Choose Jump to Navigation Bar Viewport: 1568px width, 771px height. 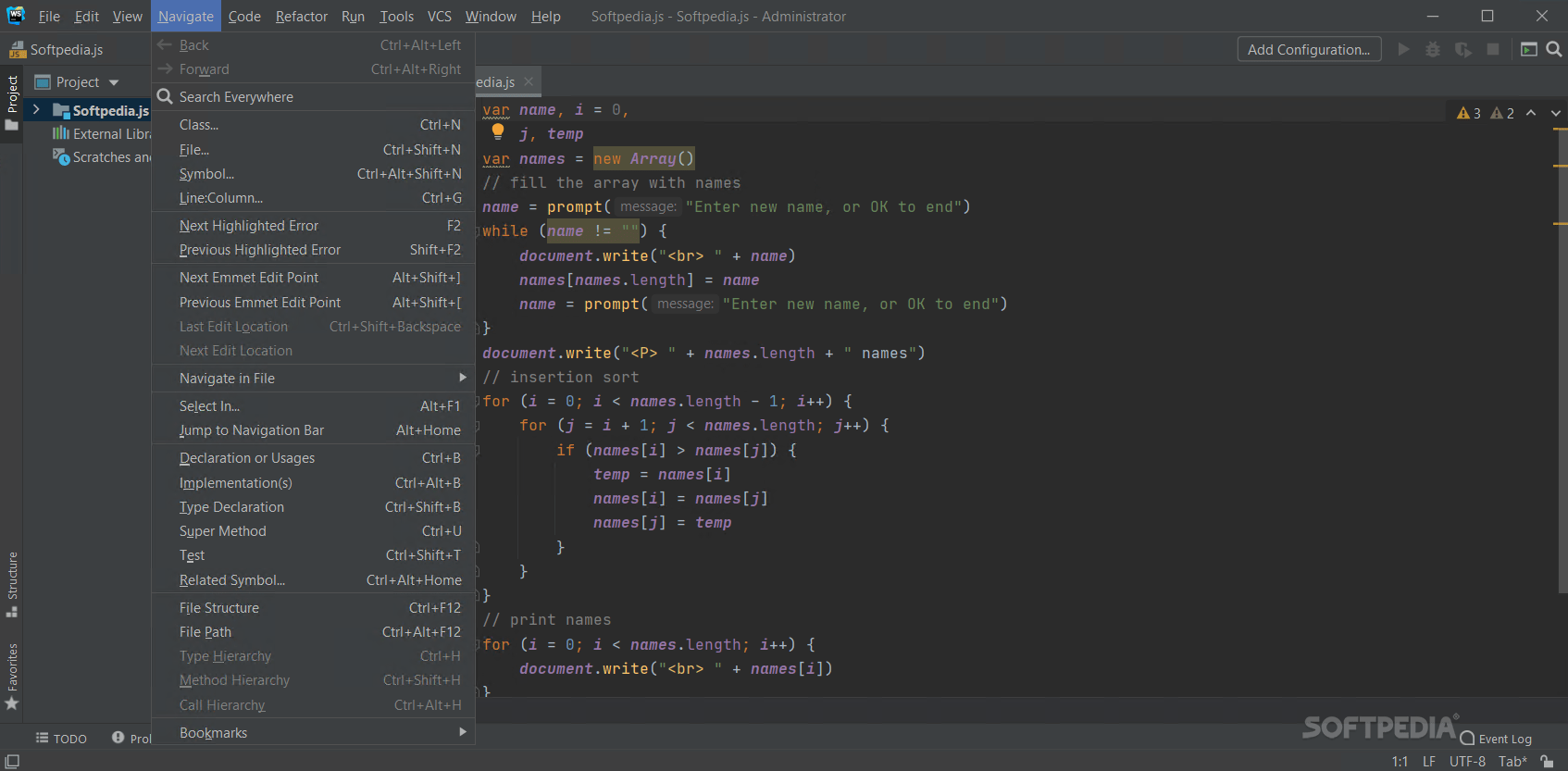(x=313, y=429)
